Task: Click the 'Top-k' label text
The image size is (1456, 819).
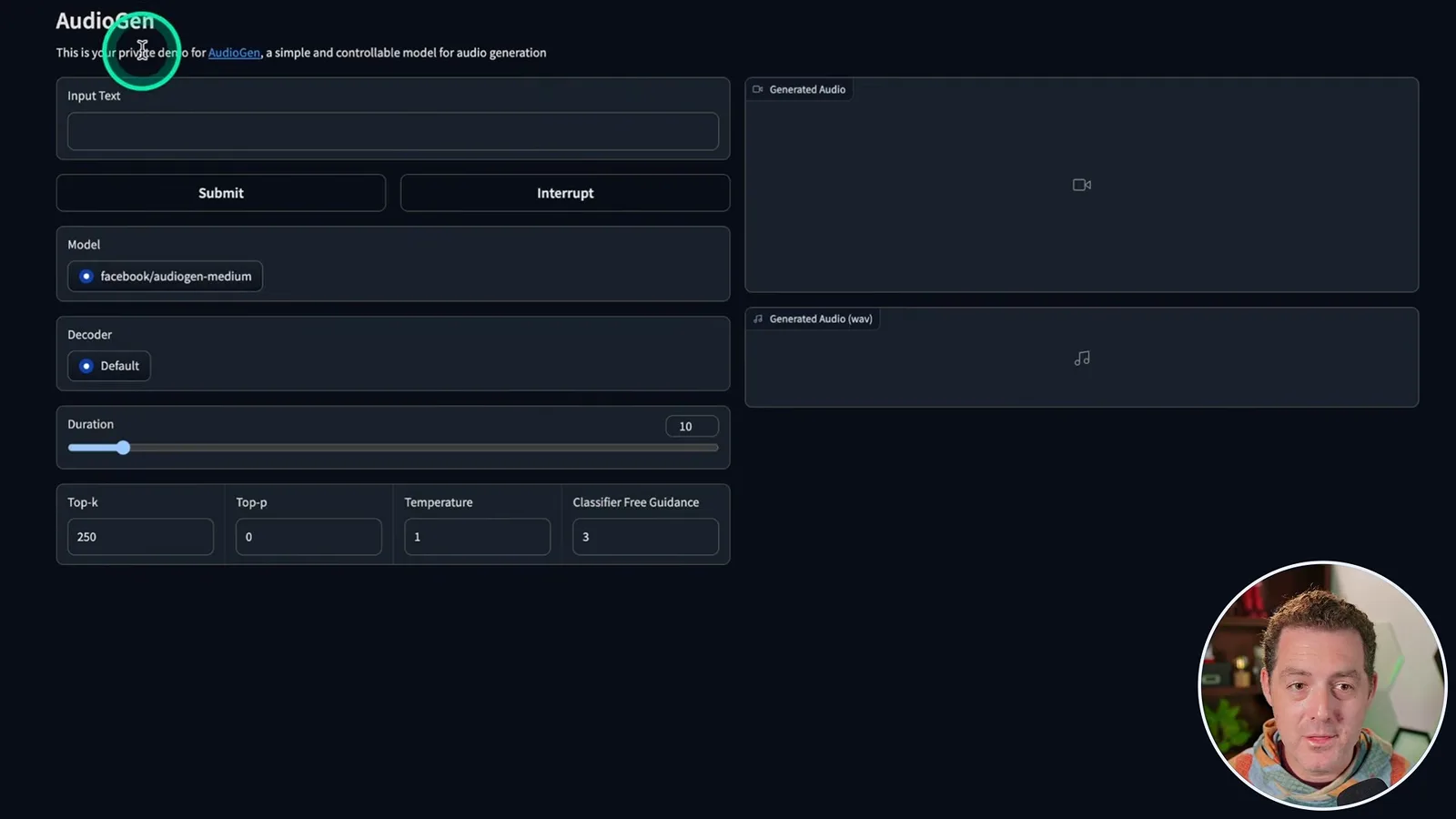Action: pos(83,502)
